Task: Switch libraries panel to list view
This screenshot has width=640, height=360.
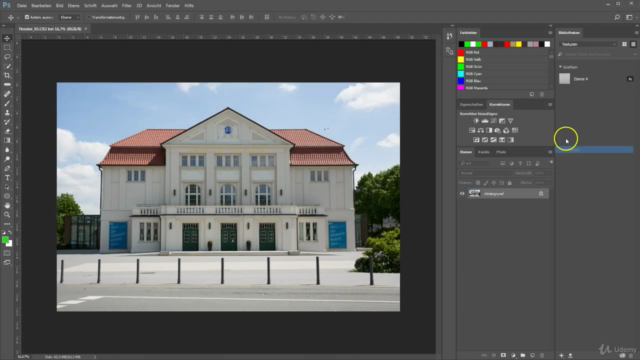Action: click(633, 44)
